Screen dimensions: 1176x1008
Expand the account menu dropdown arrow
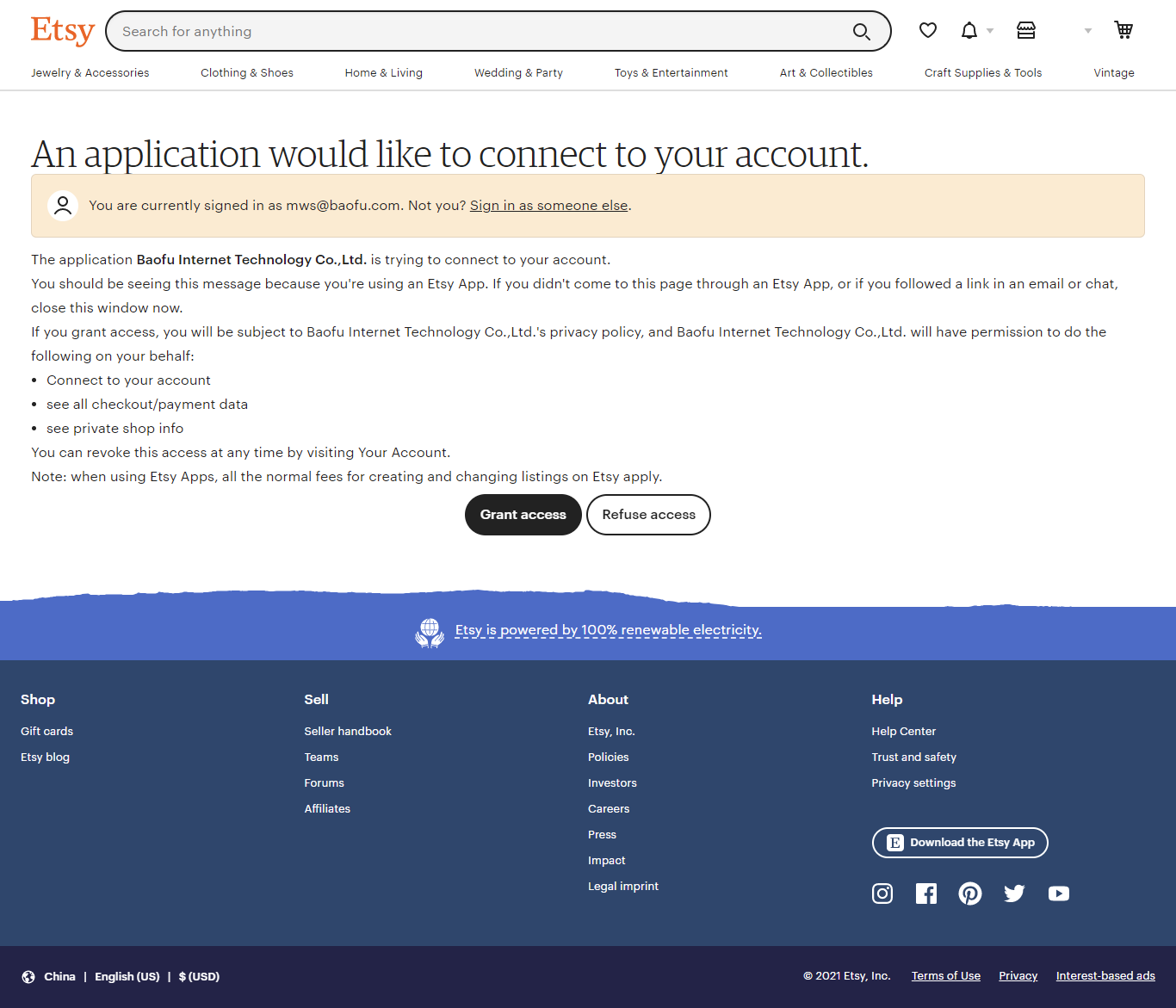tap(1087, 31)
